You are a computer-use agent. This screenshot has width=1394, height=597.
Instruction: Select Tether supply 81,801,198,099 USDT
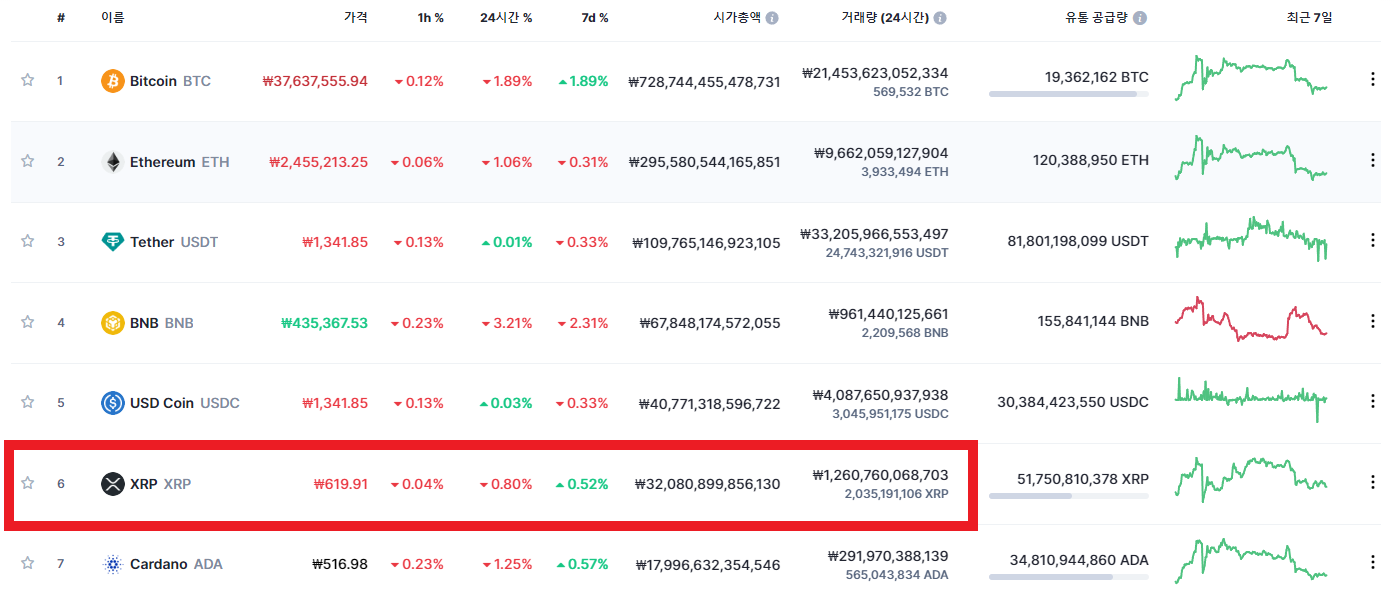point(1079,241)
